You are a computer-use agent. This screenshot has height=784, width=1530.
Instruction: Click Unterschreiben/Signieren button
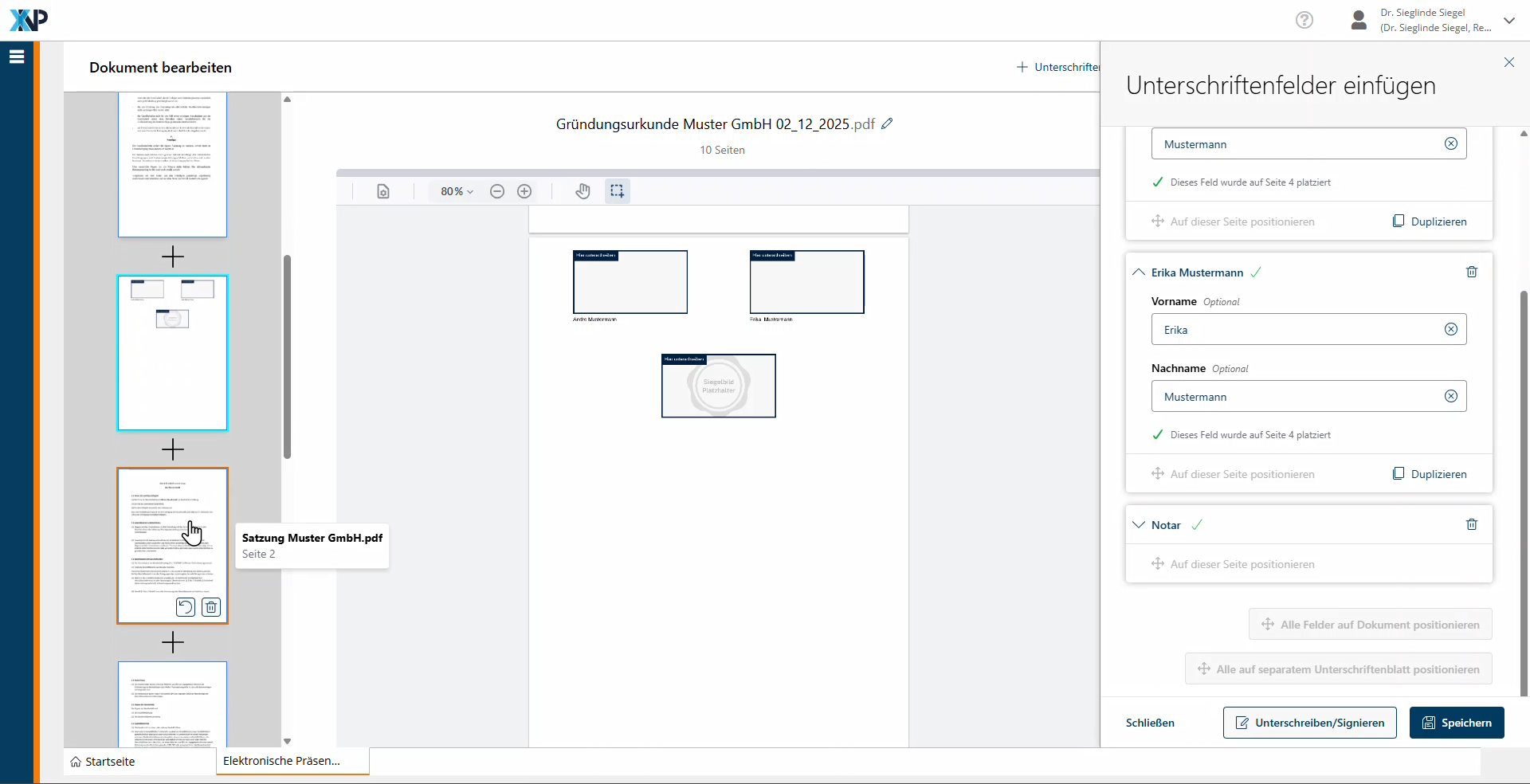click(1309, 723)
